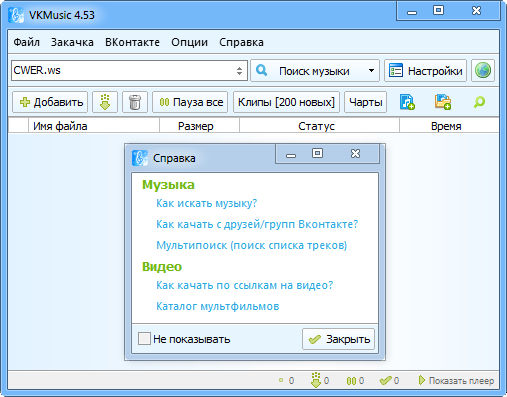Click the trash can delete icon

click(135, 102)
